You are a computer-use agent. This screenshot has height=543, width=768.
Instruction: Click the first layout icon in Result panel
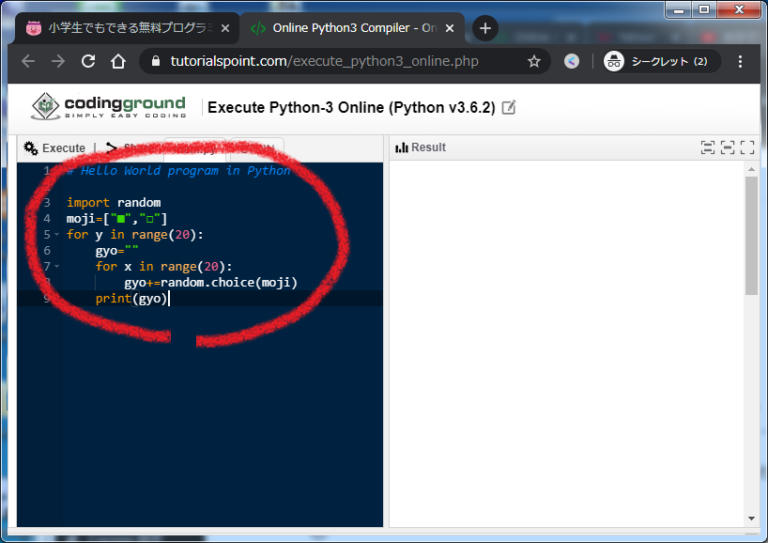(x=708, y=148)
